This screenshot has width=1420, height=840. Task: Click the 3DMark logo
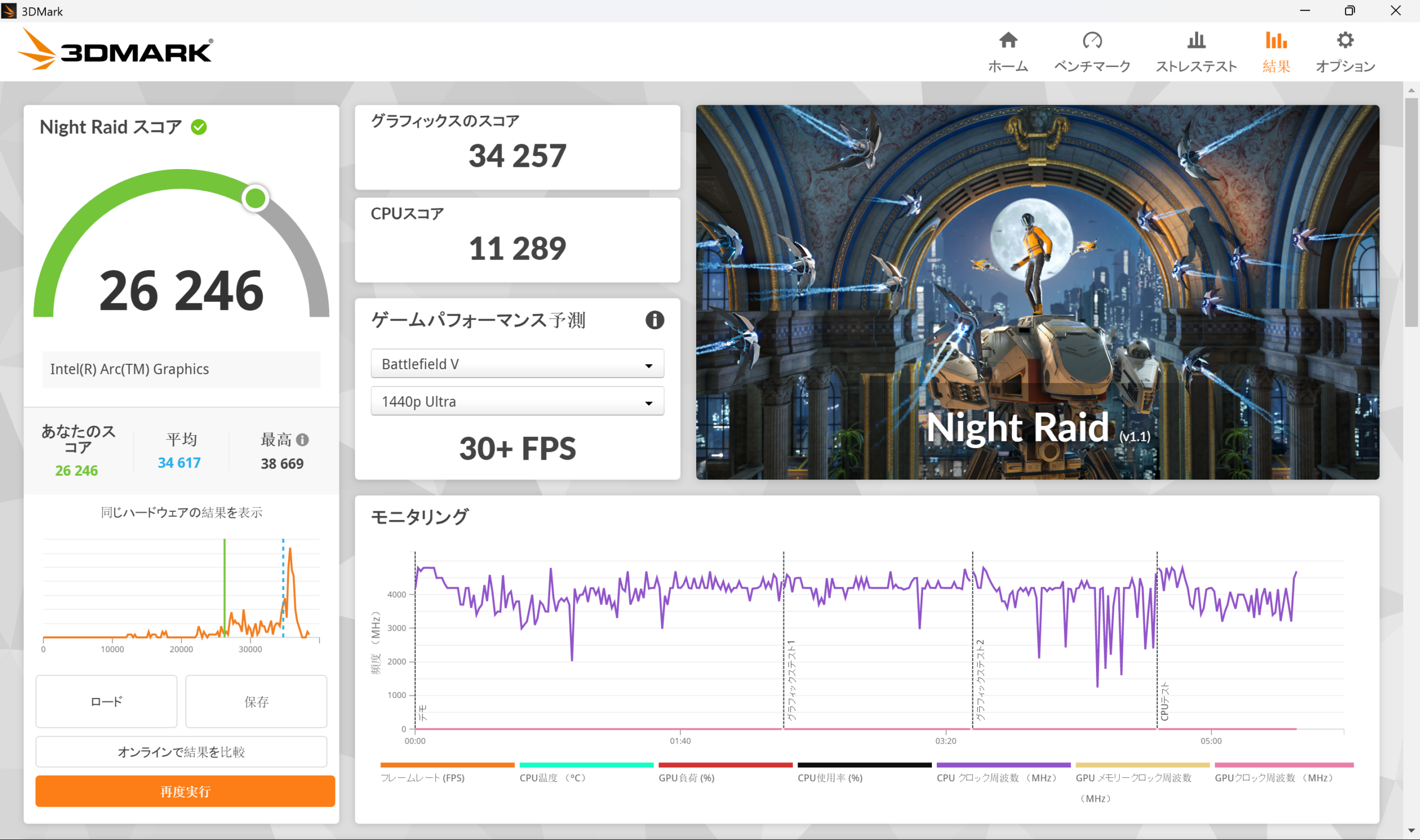[x=116, y=50]
